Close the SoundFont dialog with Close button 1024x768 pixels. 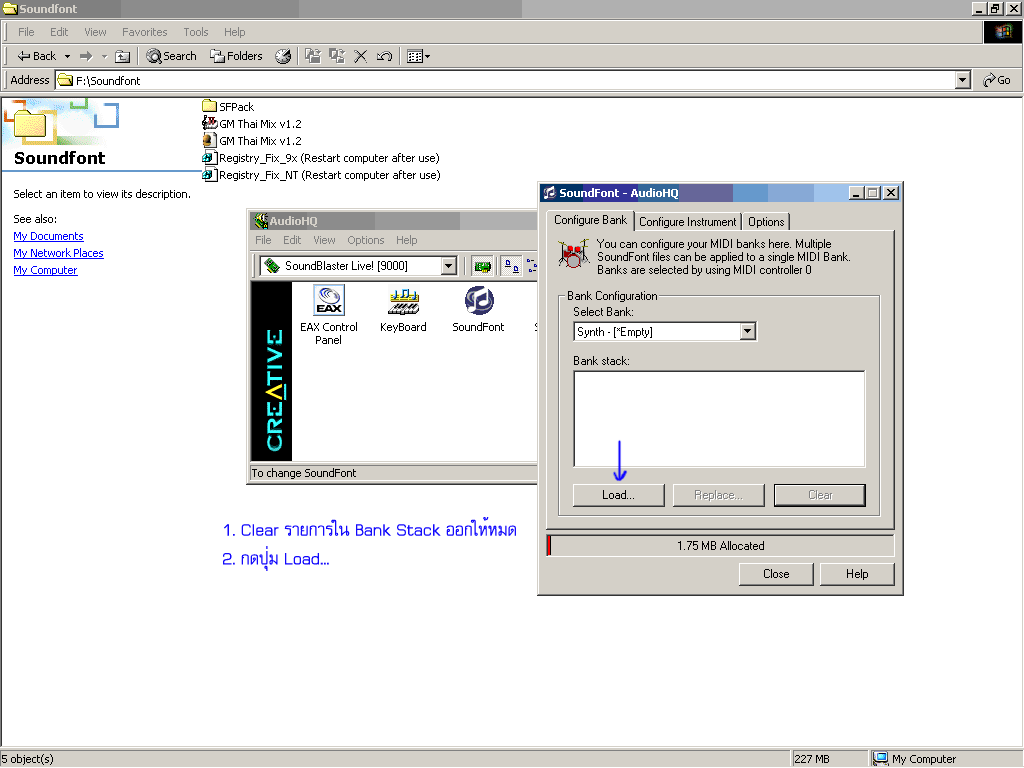tap(776, 574)
